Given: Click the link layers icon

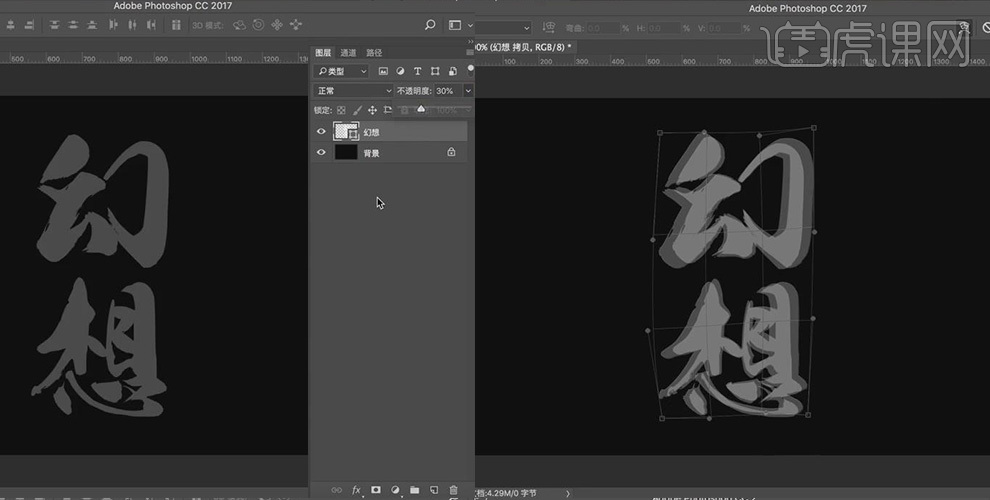Looking at the screenshot, I should (x=337, y=490).
